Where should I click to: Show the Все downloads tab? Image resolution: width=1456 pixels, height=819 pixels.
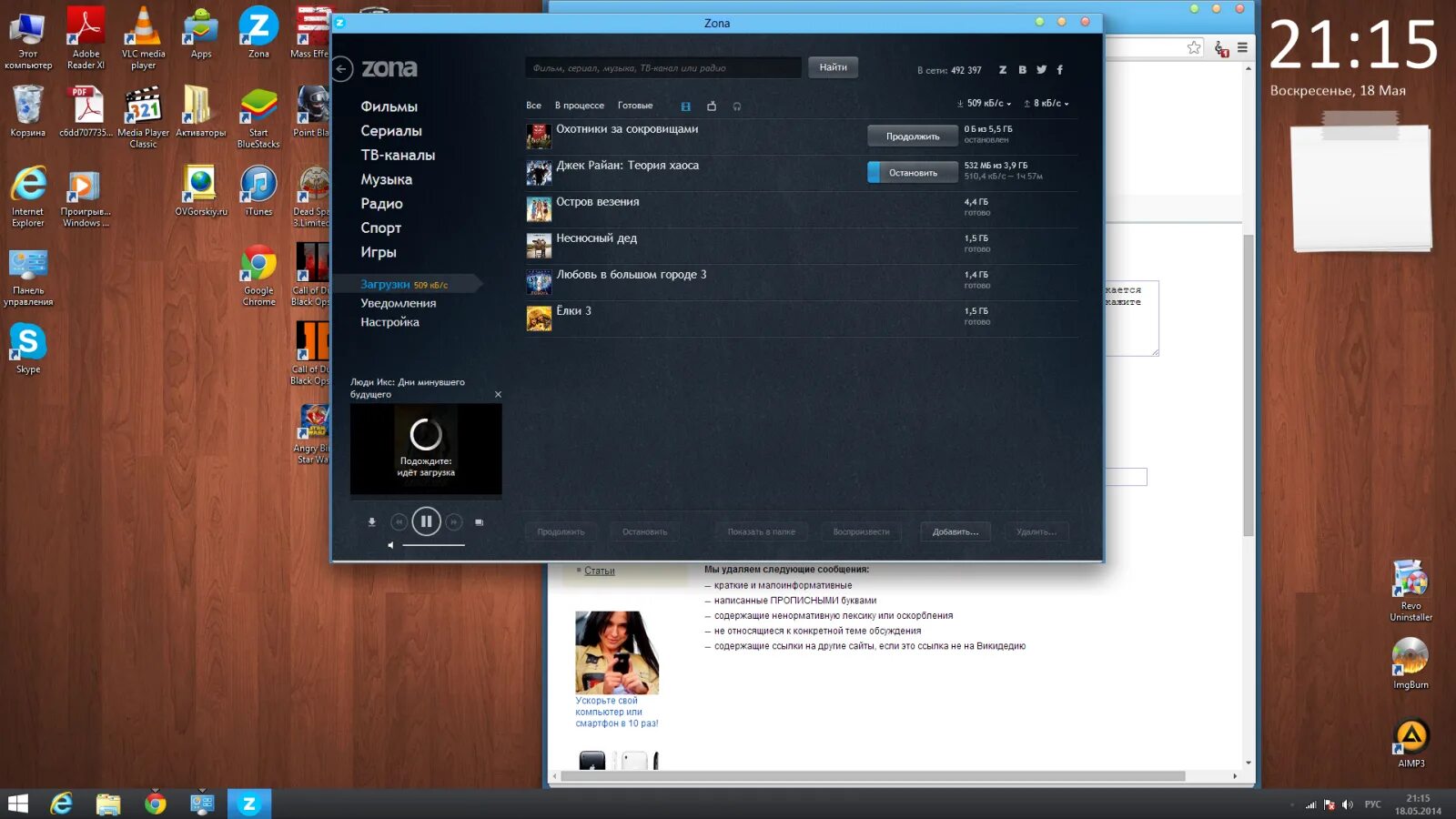(x=533, y=106)
